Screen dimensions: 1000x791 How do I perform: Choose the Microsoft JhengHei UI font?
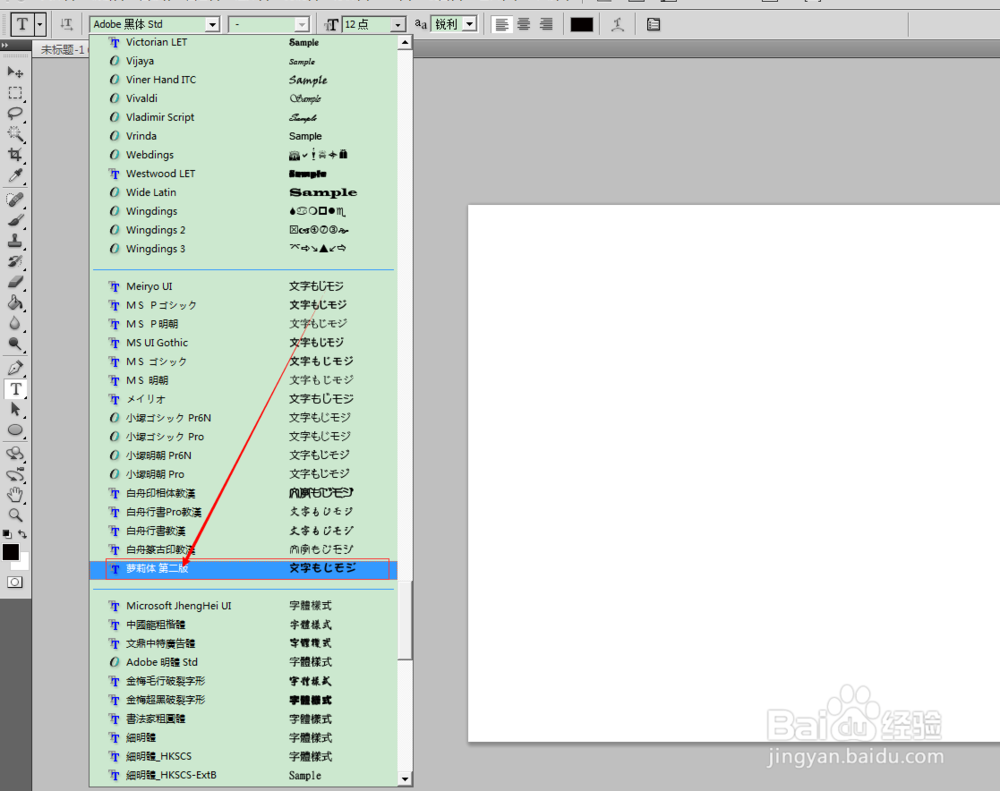[x=244, y=605]
